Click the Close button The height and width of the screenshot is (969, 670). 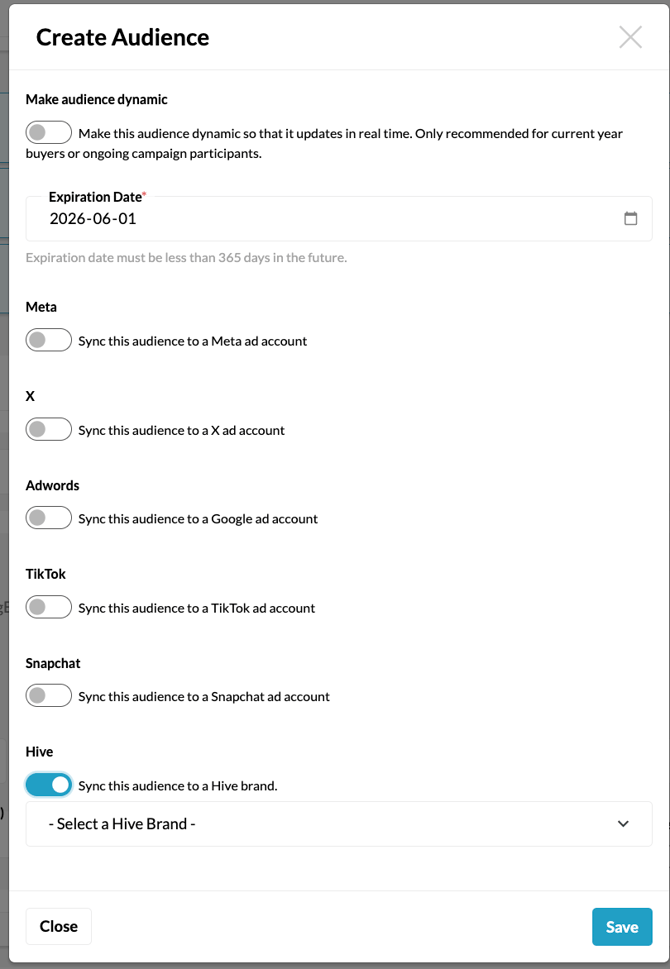coord(58,926)
